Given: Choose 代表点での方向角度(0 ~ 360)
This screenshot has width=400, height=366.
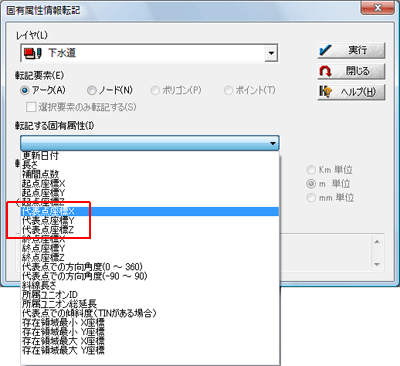Looking at the screenshot, I should [150, 267].
